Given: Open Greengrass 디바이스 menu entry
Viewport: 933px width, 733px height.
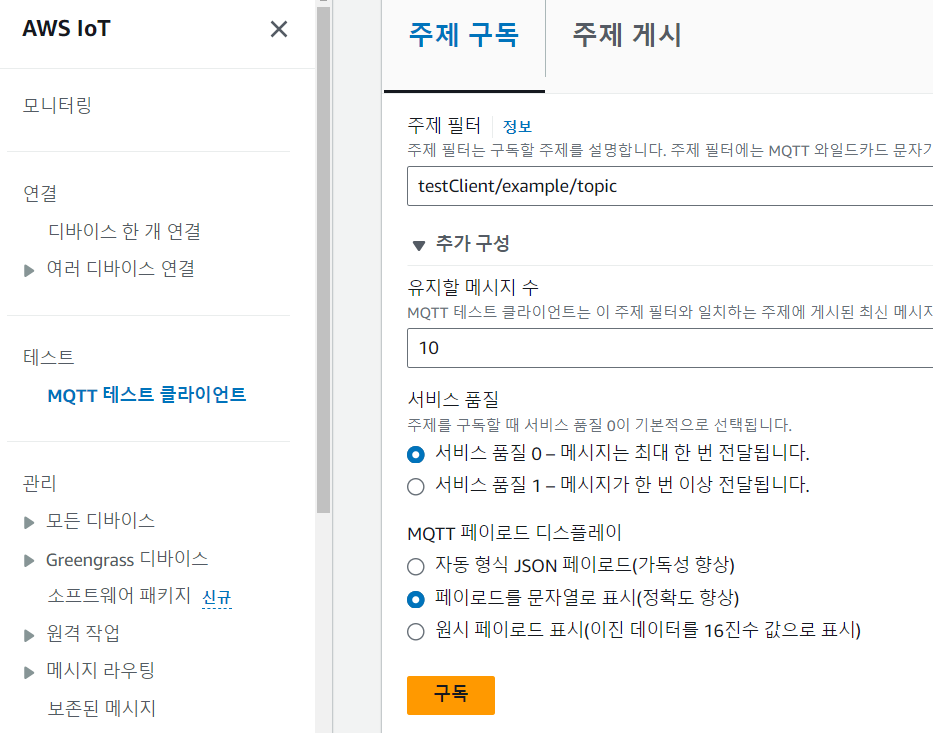Looking at the screenshot, I should coord(127,559).
